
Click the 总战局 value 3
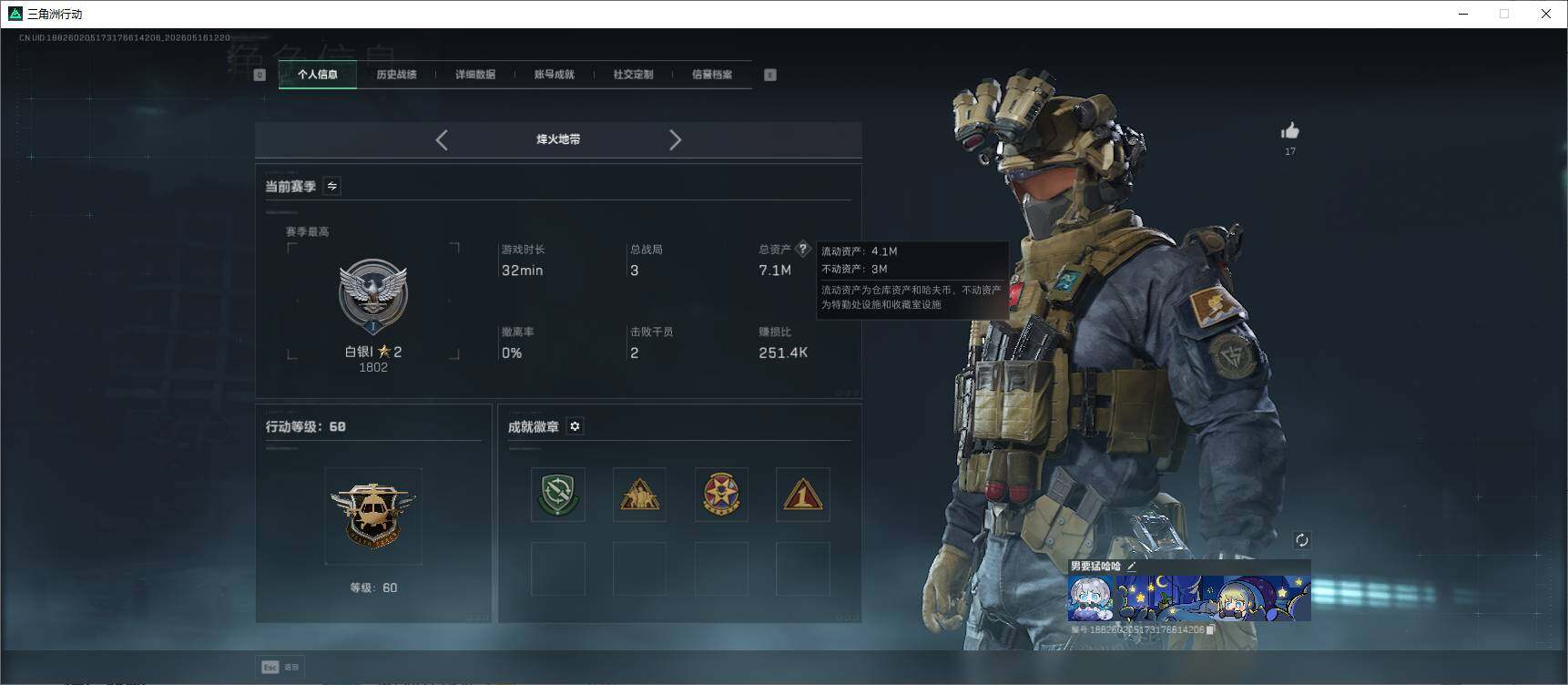tap(635, 271)
